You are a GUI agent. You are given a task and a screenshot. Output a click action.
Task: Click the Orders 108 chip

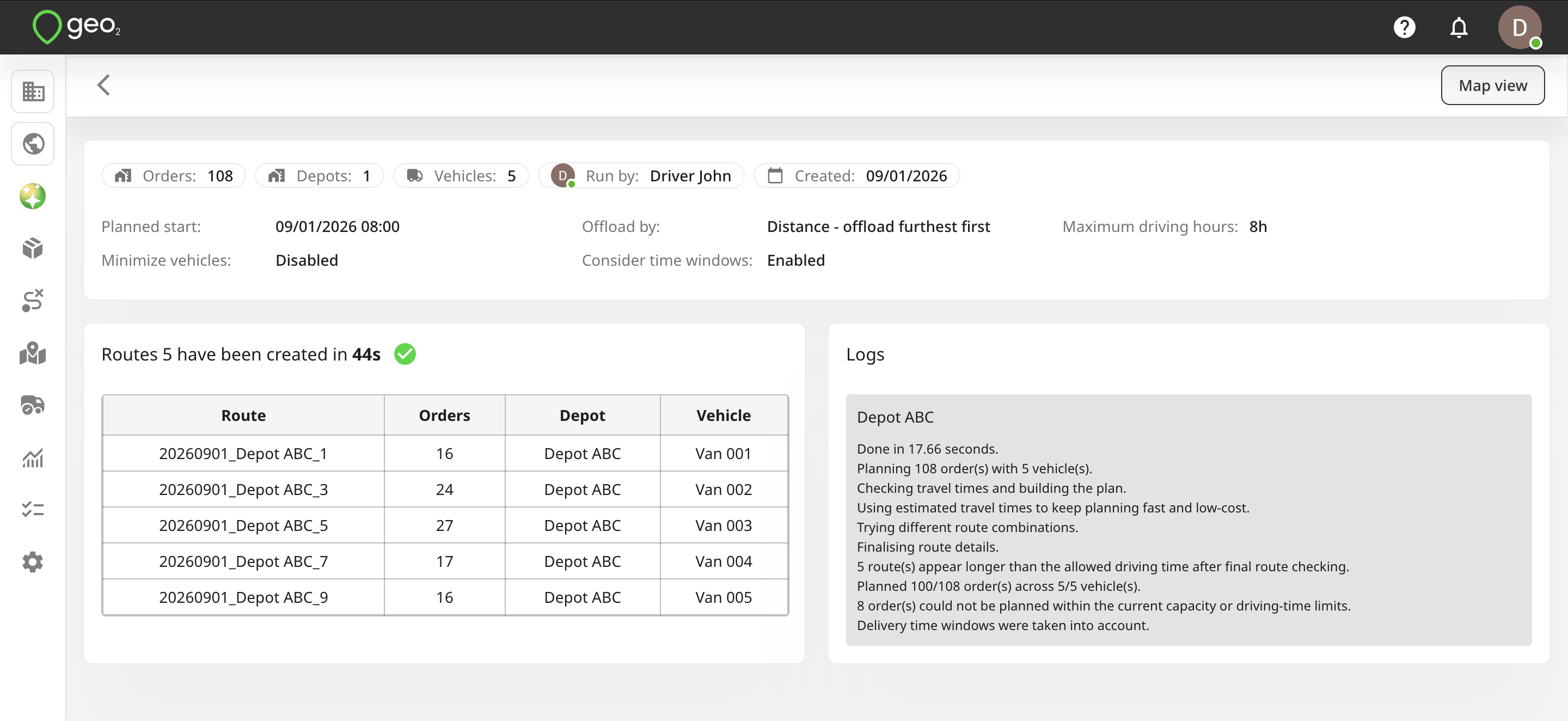174,176
